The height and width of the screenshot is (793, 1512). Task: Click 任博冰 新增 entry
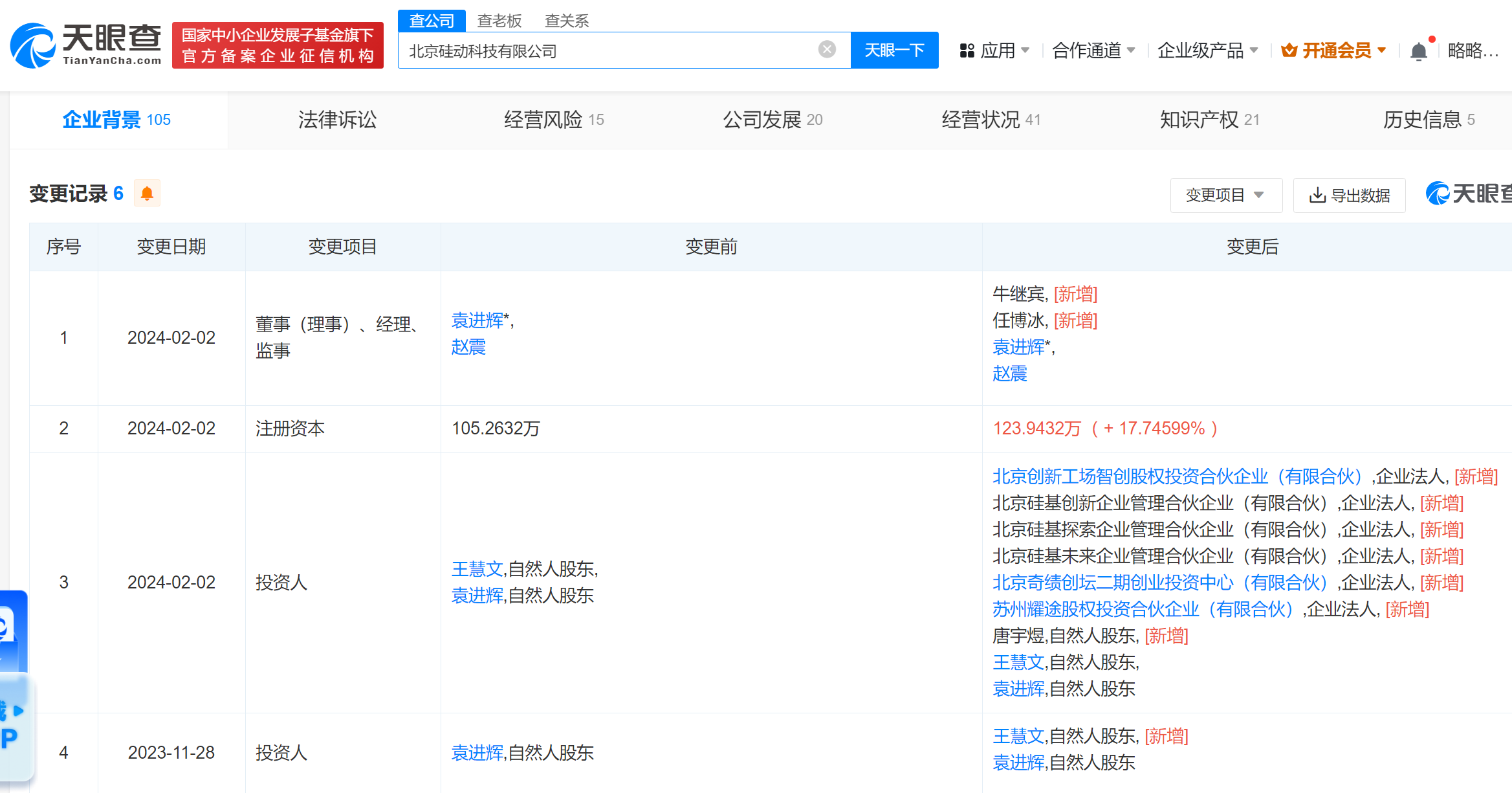(1046, 320)
